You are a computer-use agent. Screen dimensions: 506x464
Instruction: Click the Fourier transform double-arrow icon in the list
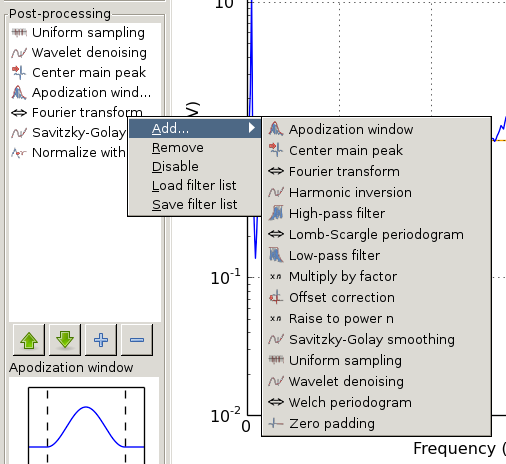click(19, 113)
